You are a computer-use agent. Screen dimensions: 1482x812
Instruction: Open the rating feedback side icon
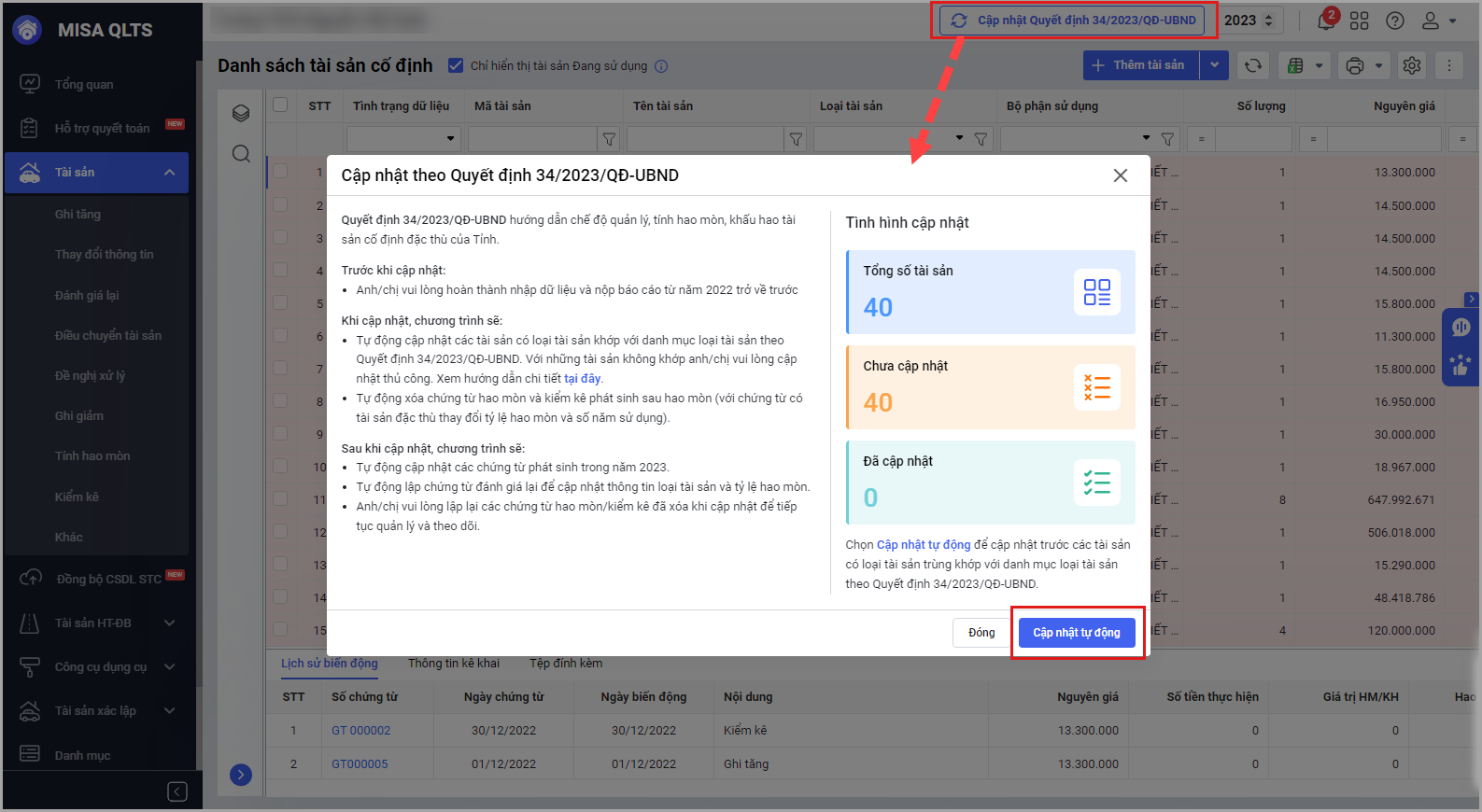pos(1461,366)
